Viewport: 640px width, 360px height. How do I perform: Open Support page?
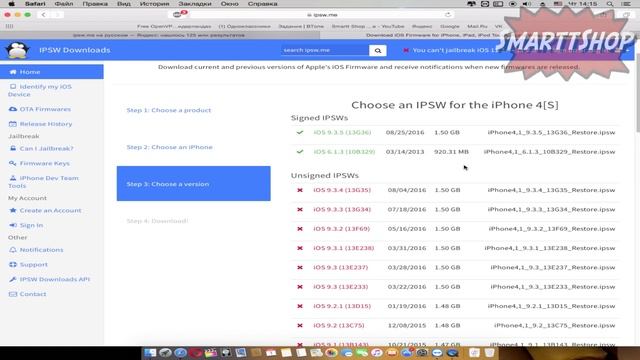(x=28, y=264)
